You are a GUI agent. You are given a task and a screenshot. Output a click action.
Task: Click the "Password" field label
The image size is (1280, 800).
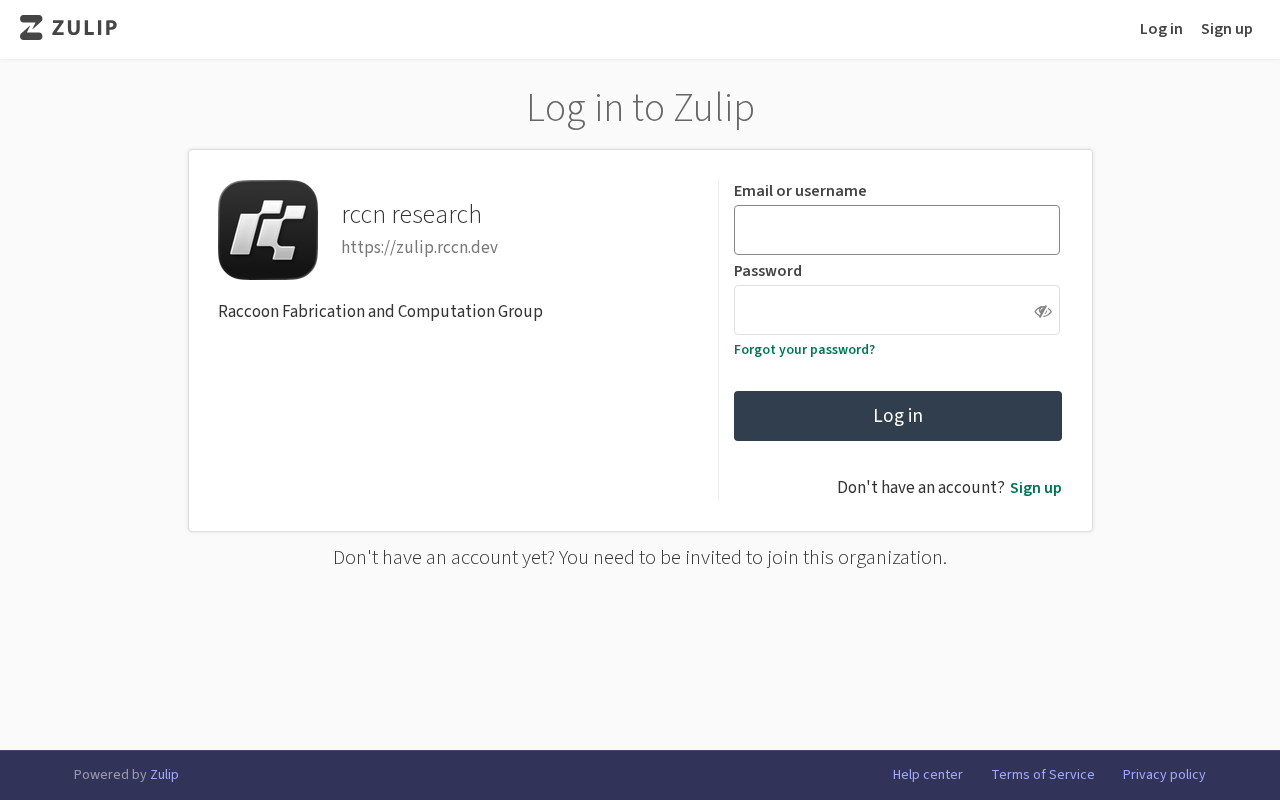click(x=767, y=270)
